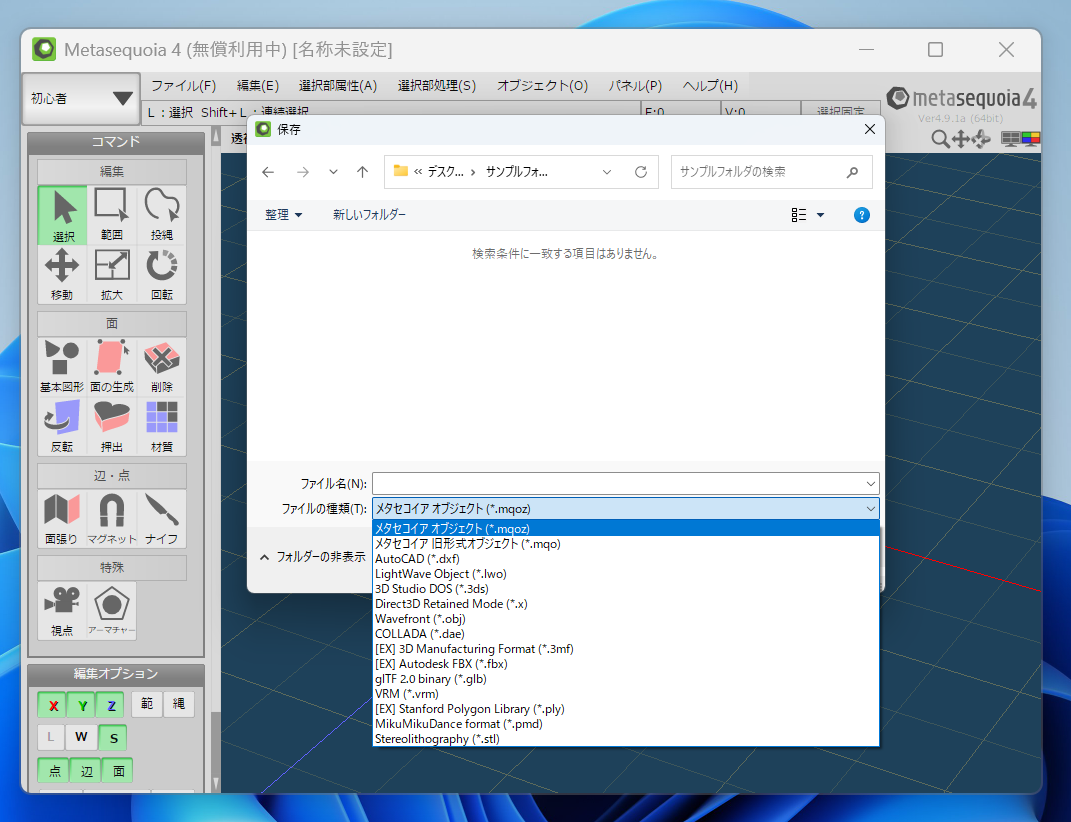Click the 新しいフォルダー button
Image resolution: width=1071 pixels, height=822 pixels.
coord(369,215)
